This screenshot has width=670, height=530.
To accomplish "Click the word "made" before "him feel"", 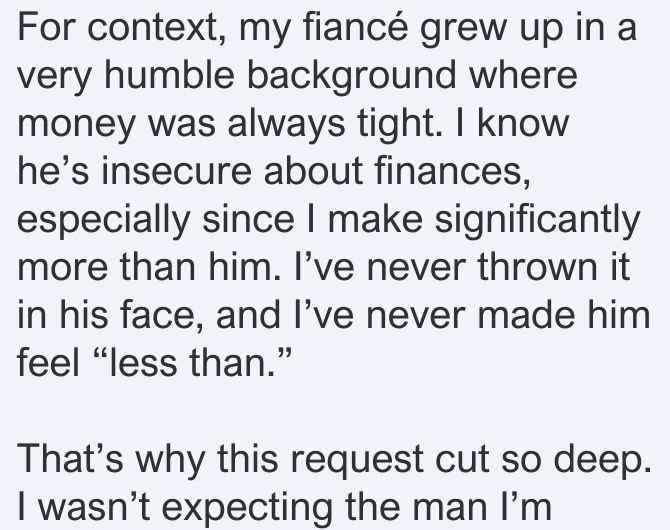I will point(528,315).
